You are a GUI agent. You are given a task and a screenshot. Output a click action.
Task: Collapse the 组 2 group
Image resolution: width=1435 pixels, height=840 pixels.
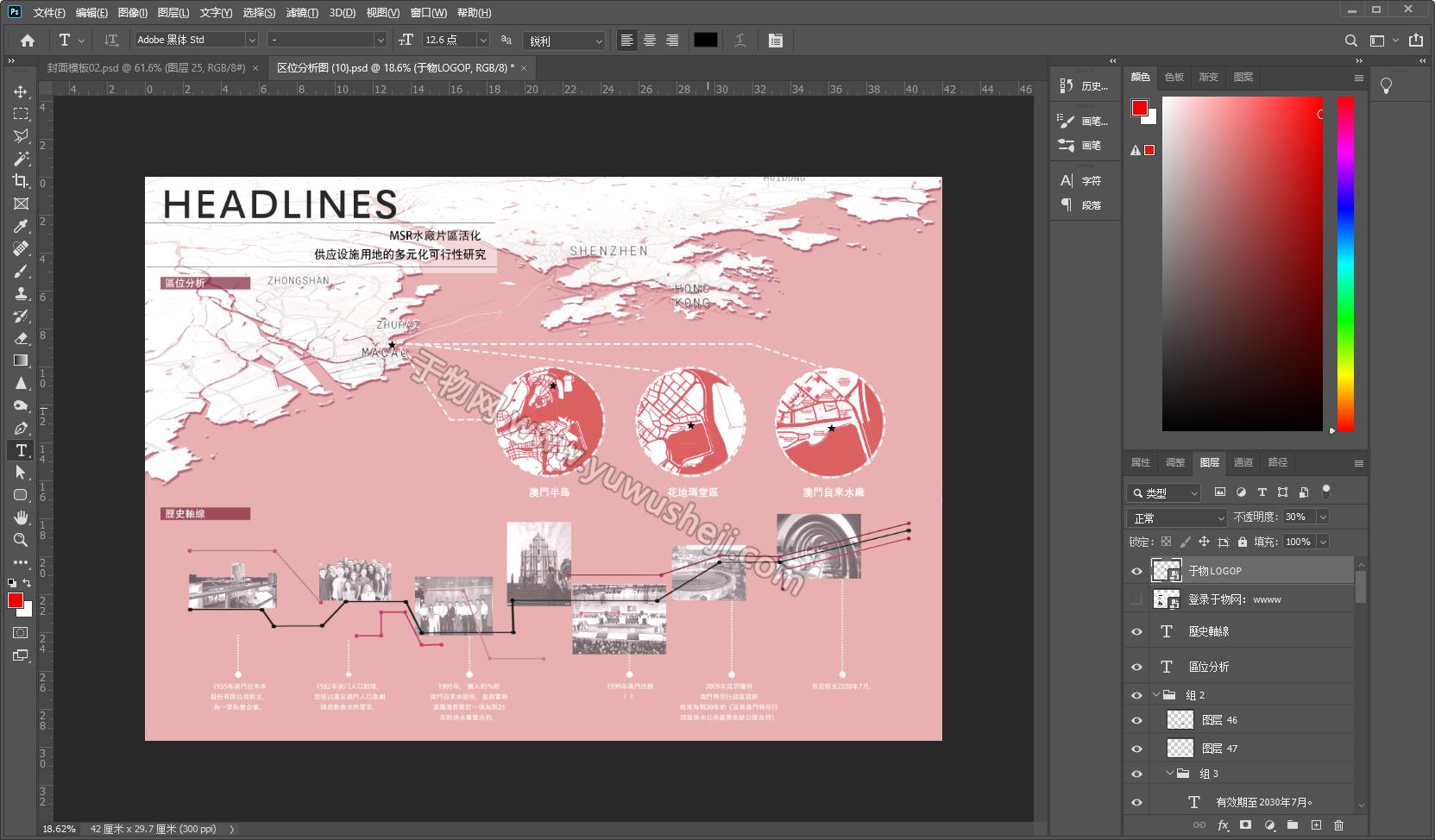coord(1156,694)
